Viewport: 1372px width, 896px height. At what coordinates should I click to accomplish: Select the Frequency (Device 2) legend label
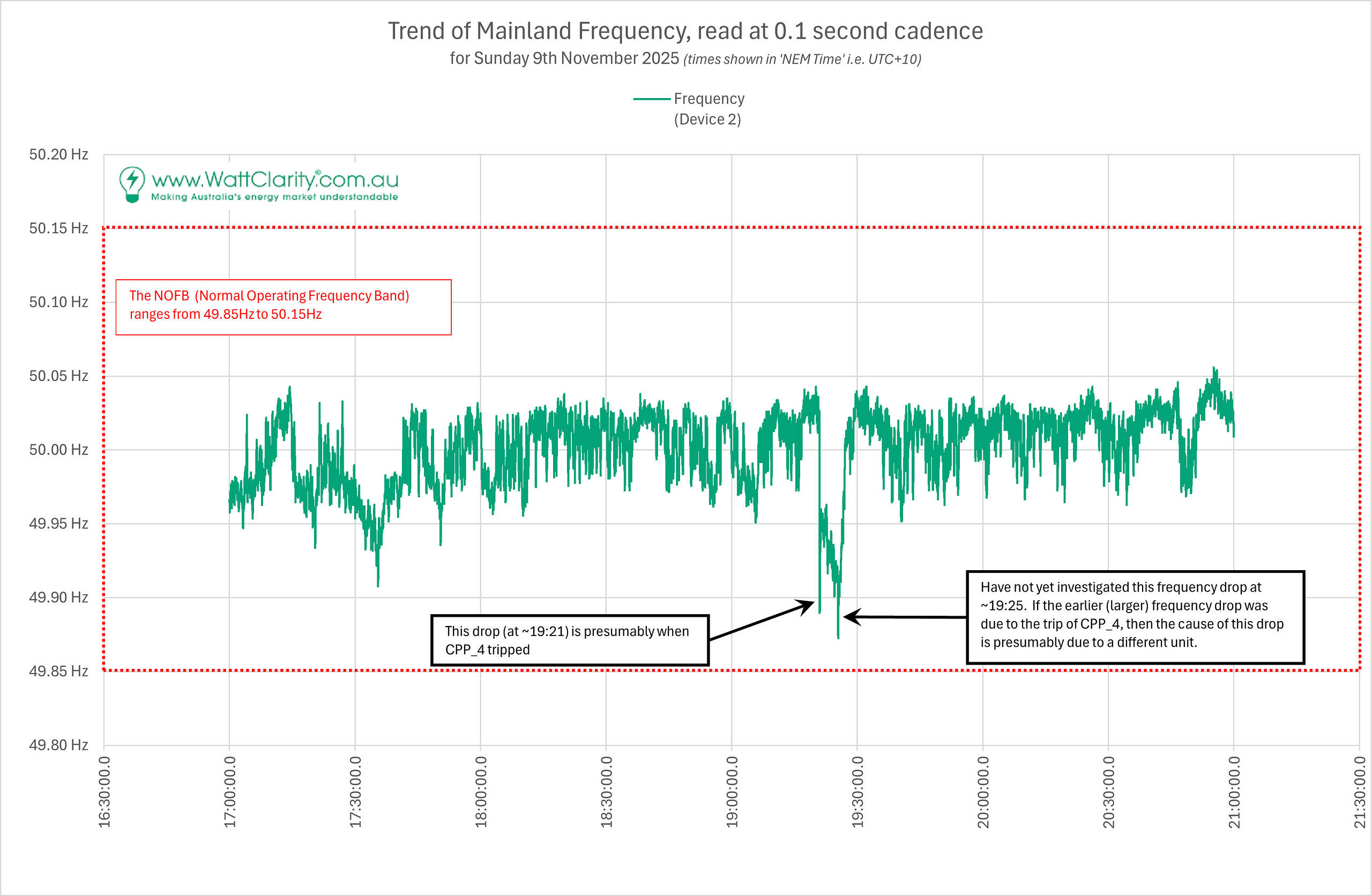point(709,109)
